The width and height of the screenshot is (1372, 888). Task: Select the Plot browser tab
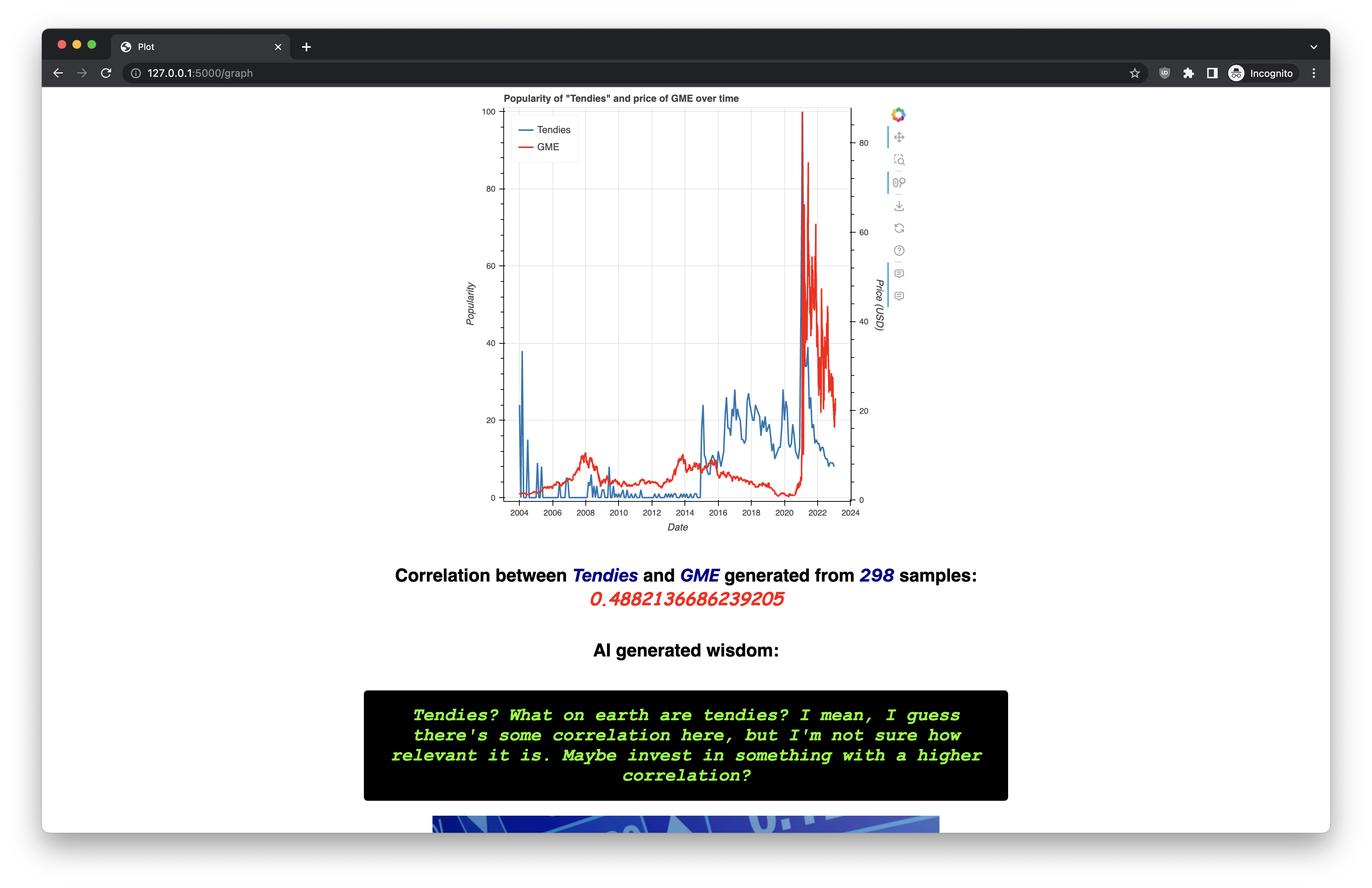[x=196, y=47]
